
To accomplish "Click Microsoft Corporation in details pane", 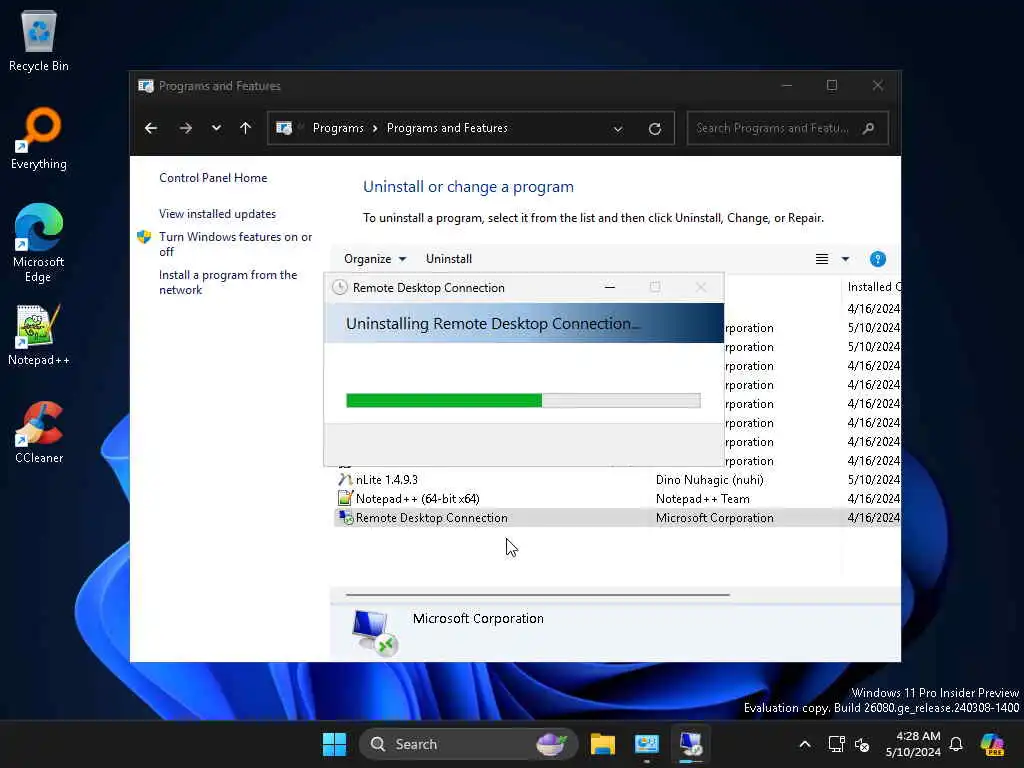I will [x=478, y=618].
